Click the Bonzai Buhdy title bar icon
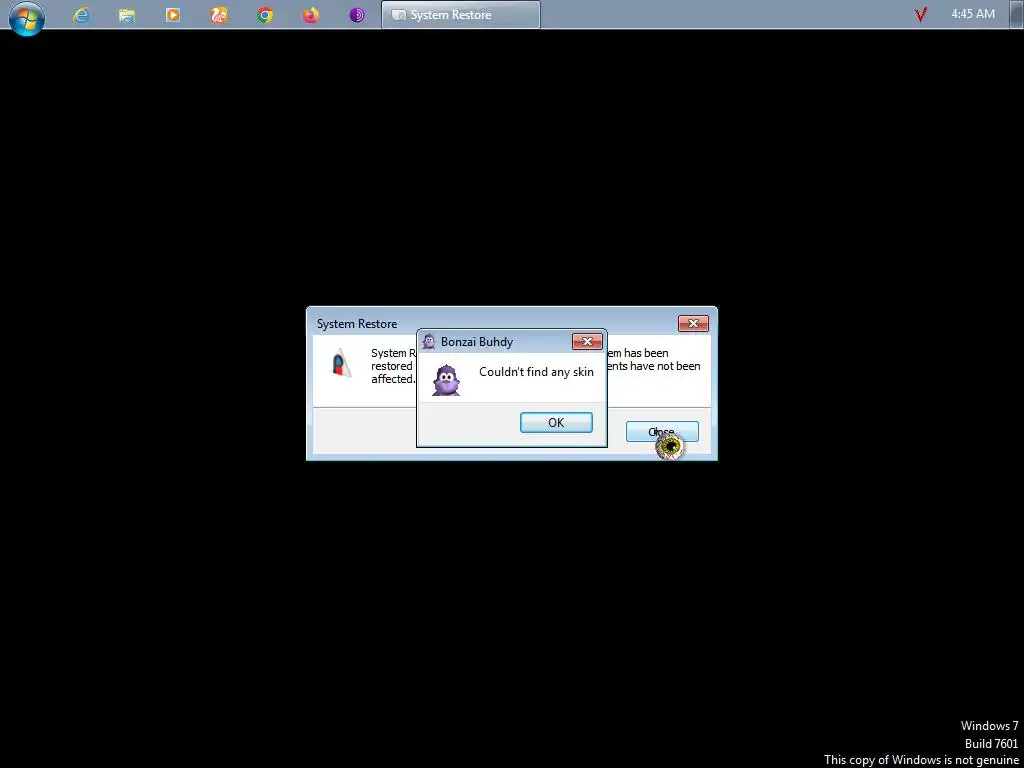 429,342
